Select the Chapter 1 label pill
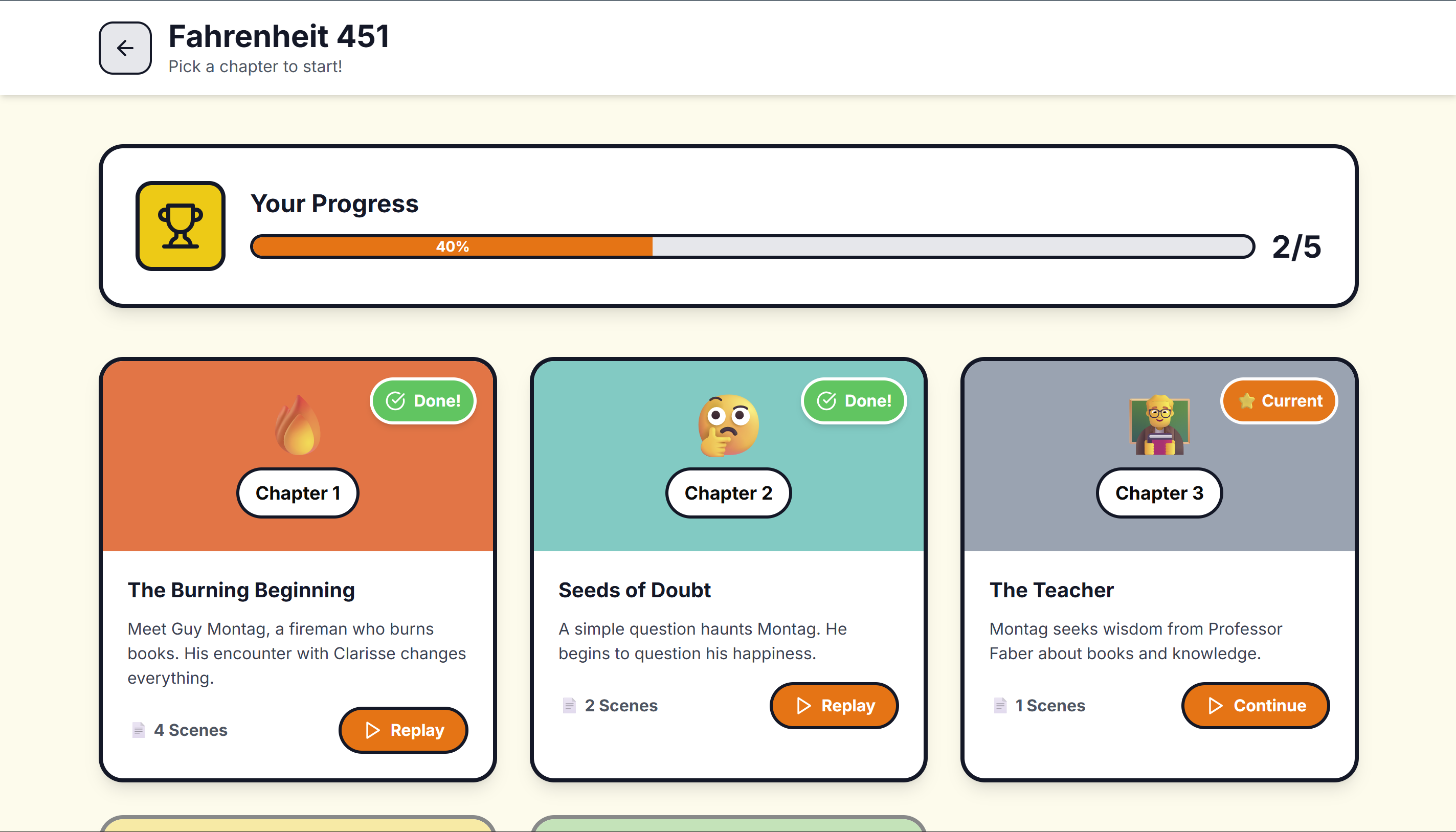Image resolution: width=1456 pixels, height=832 pixels. pos(298,492)
